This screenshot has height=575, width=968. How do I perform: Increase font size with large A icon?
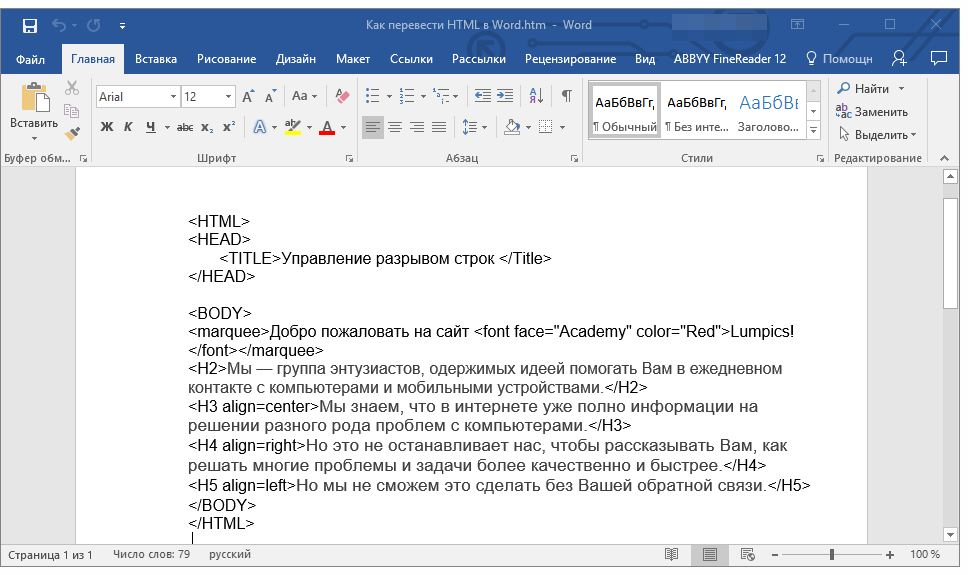point(248,96)
